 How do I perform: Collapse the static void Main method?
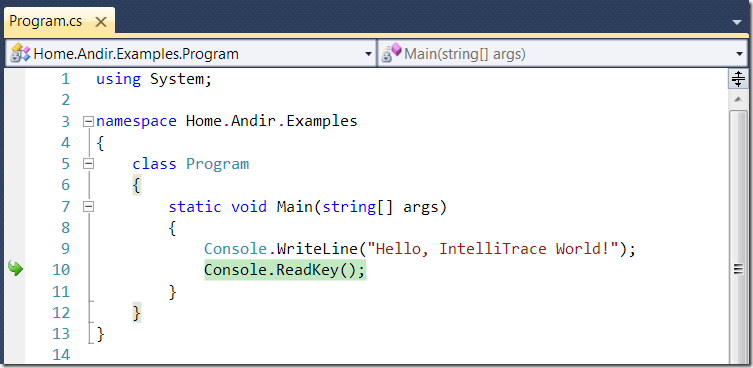pos(88,207)
